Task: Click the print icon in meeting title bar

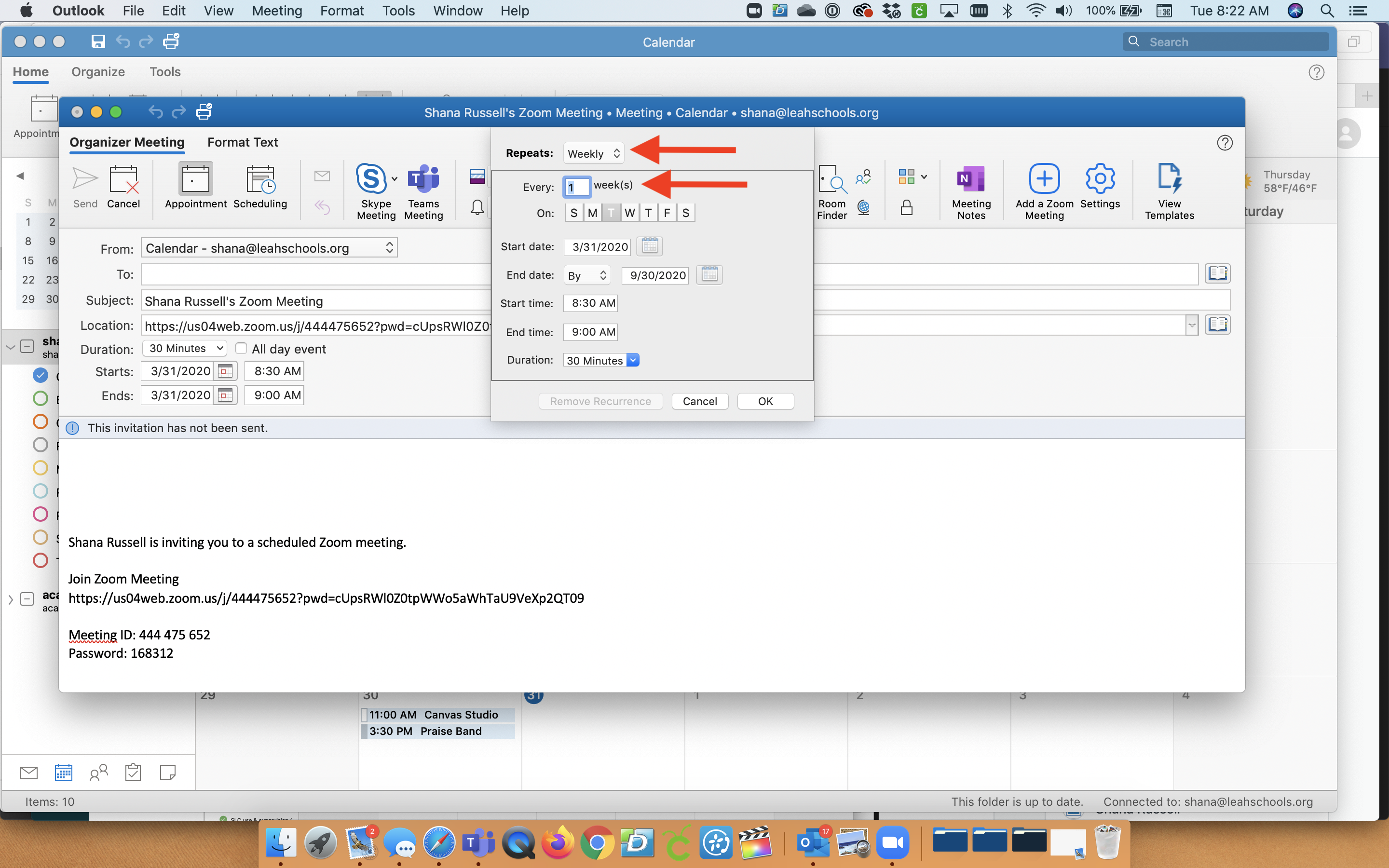Action: (x=204, y=111)
